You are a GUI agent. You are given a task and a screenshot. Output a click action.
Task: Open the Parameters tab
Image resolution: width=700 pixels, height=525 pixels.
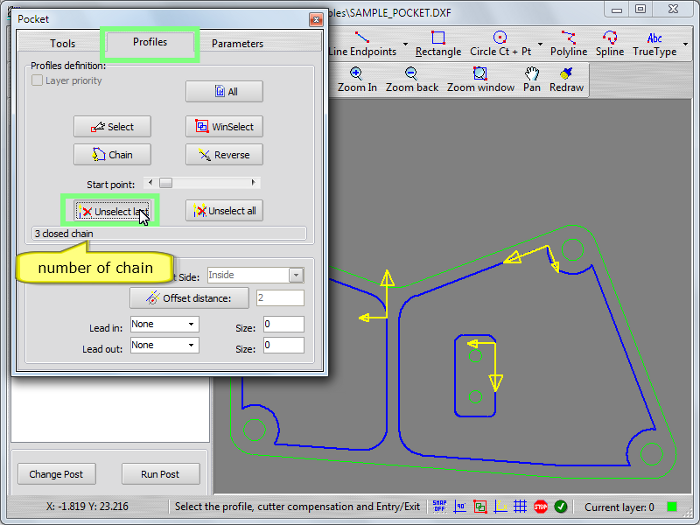237,44
